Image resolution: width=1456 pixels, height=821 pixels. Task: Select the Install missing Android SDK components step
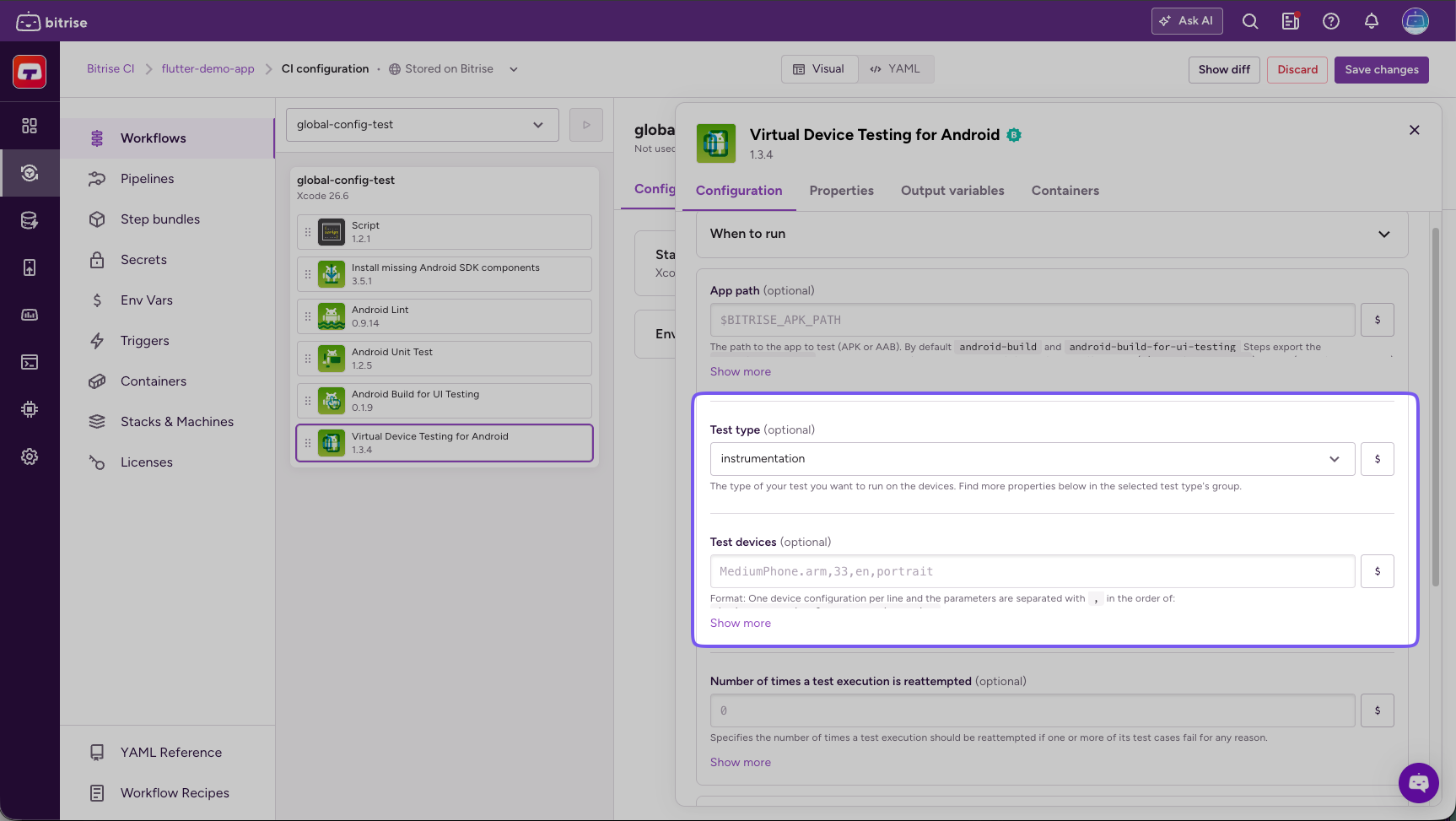pos(445,274)
